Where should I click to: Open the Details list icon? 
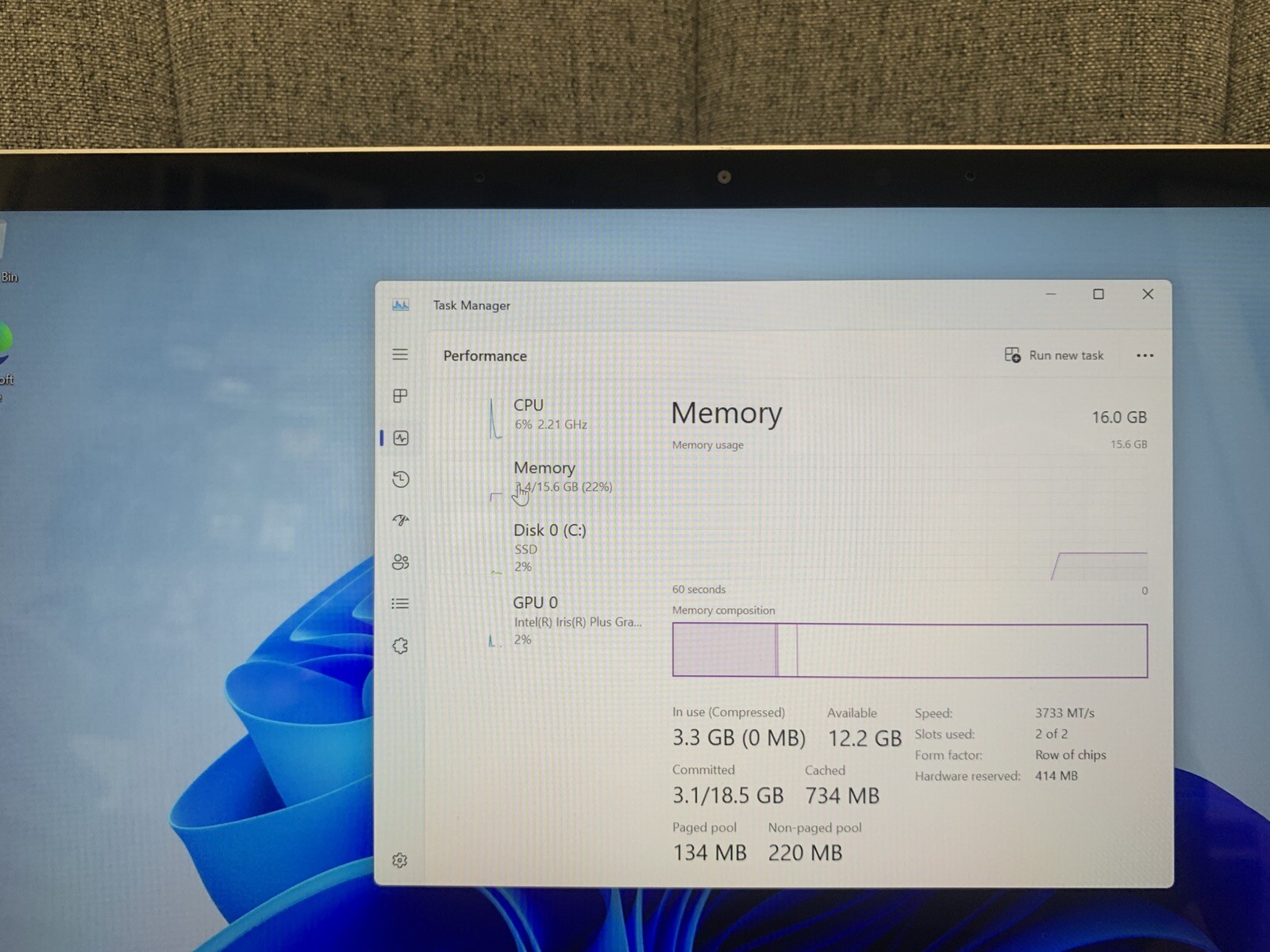point(400,604)
